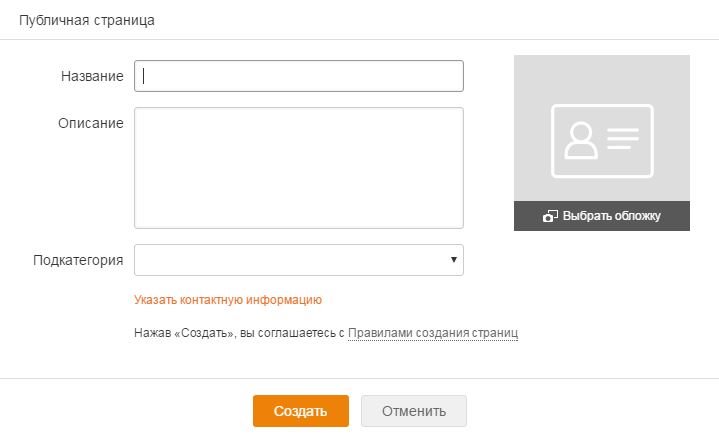Expand the Подкатегория dropdown arrow
This screenshot has width=719, height=435.
point(454,260)
